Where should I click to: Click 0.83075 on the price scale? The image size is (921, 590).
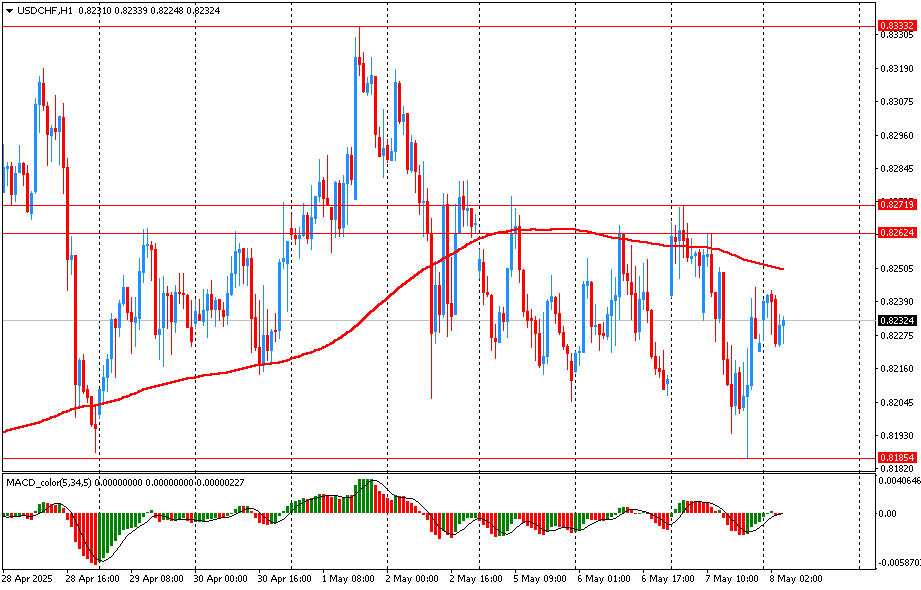pos(896,101)
